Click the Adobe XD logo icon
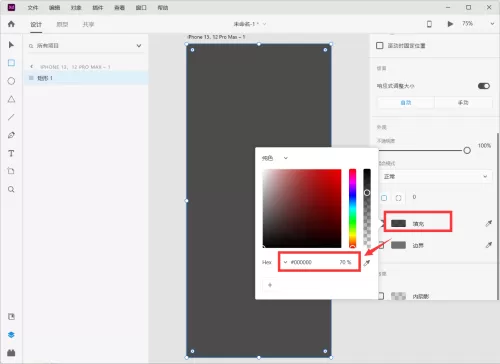 click(11, 7)
